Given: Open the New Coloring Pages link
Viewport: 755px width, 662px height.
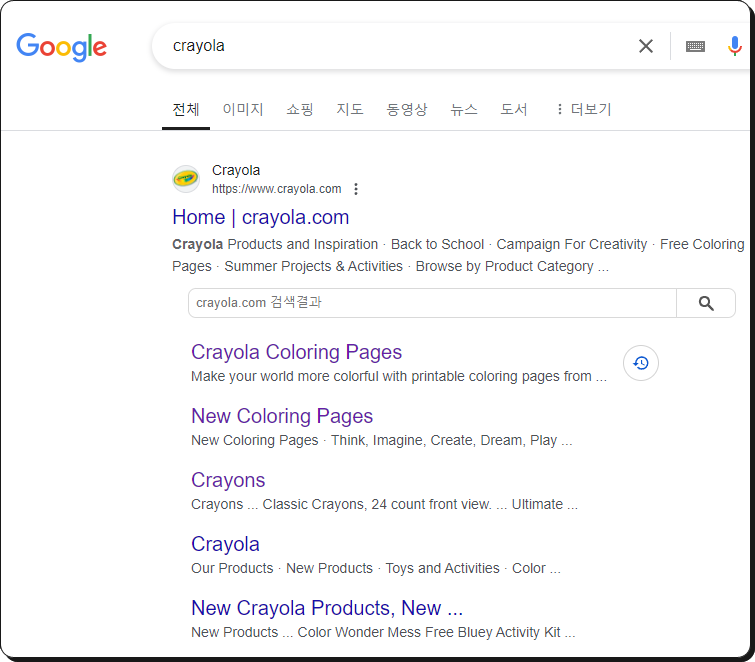Looking at the screenshot, I should [x=282, y=416].
